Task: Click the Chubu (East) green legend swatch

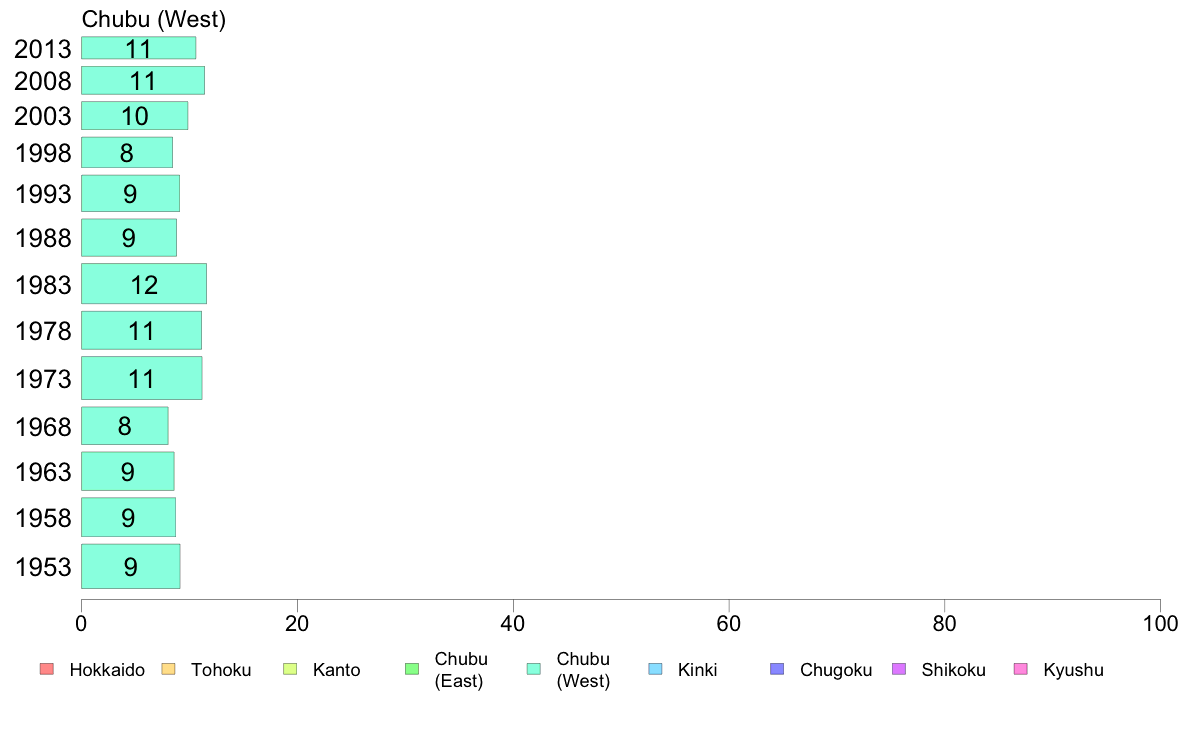Action: [x=412, y=669]
